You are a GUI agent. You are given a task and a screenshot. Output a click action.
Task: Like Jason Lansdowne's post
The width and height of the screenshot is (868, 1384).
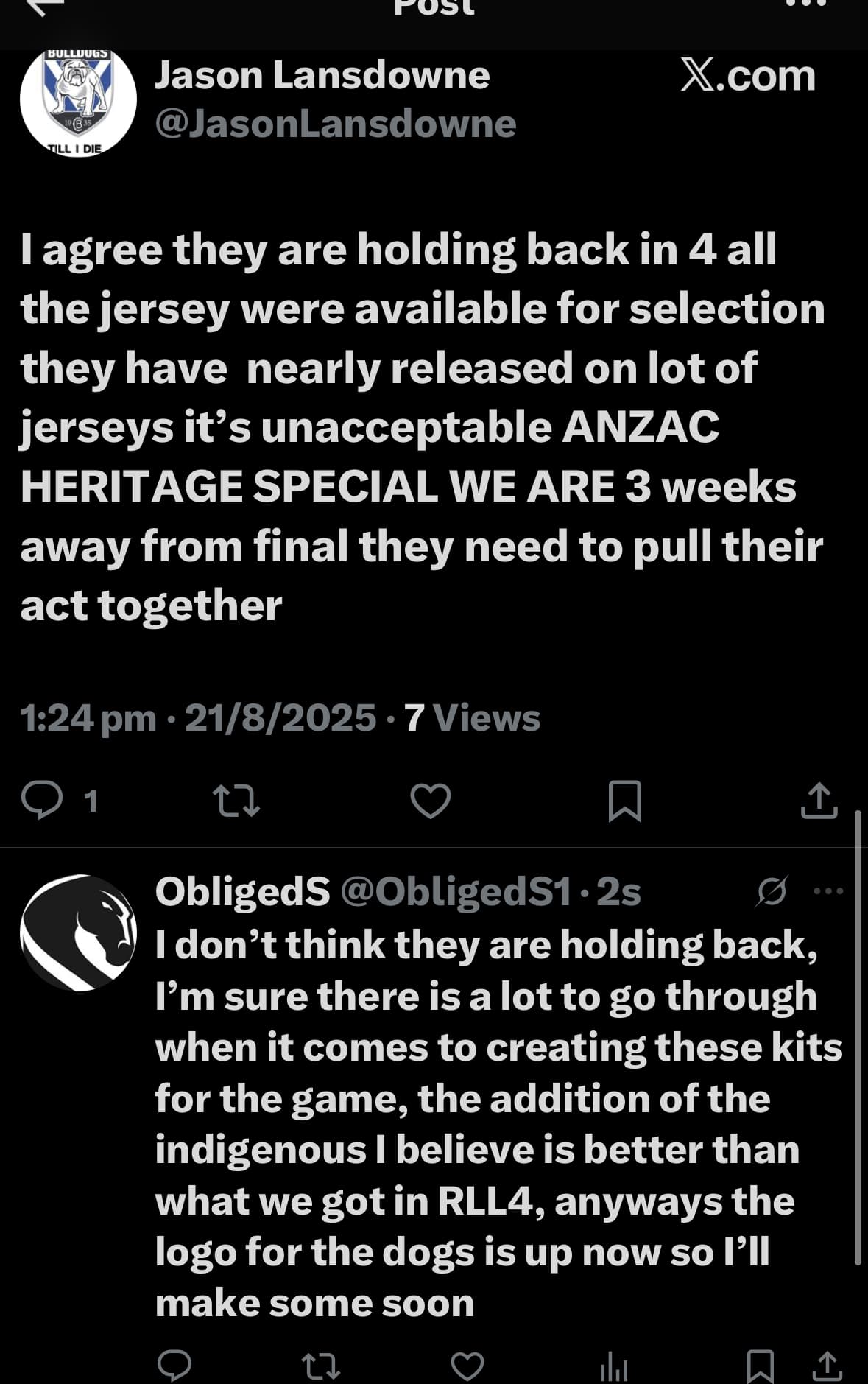431,801
